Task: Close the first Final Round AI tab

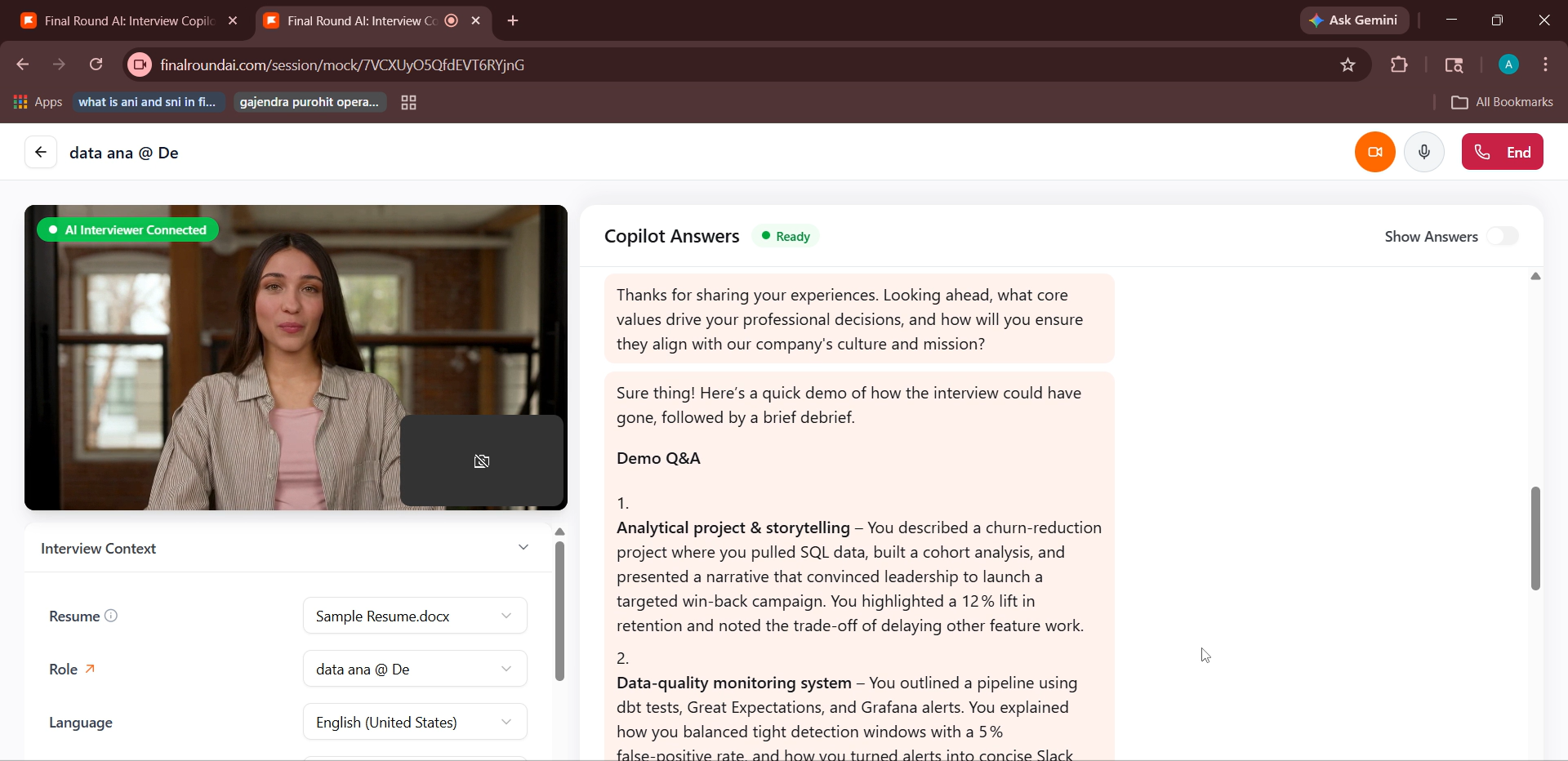Action: point(233,21)
